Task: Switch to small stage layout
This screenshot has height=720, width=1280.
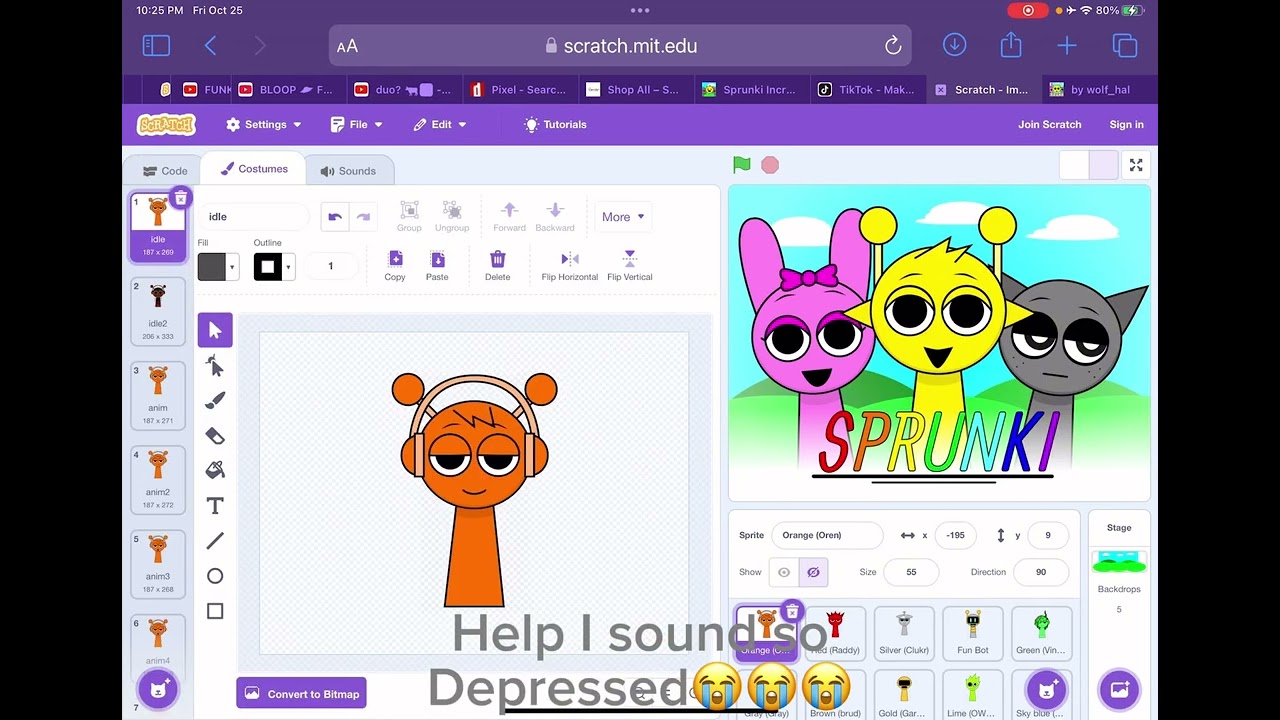Action: click(1074, 165)
